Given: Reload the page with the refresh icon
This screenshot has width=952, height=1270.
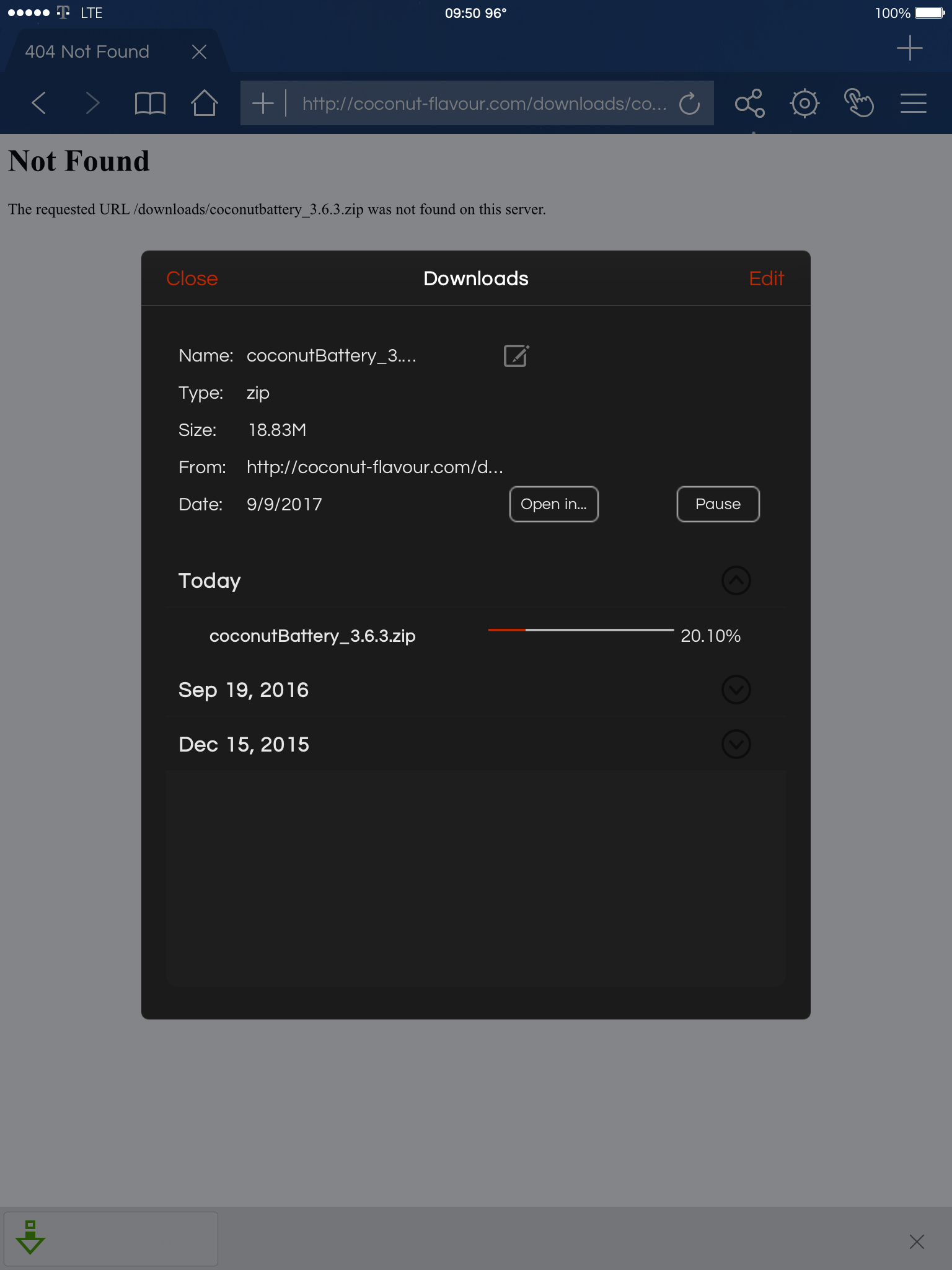Looking at the screenshot, I should [x=689, y=104].
